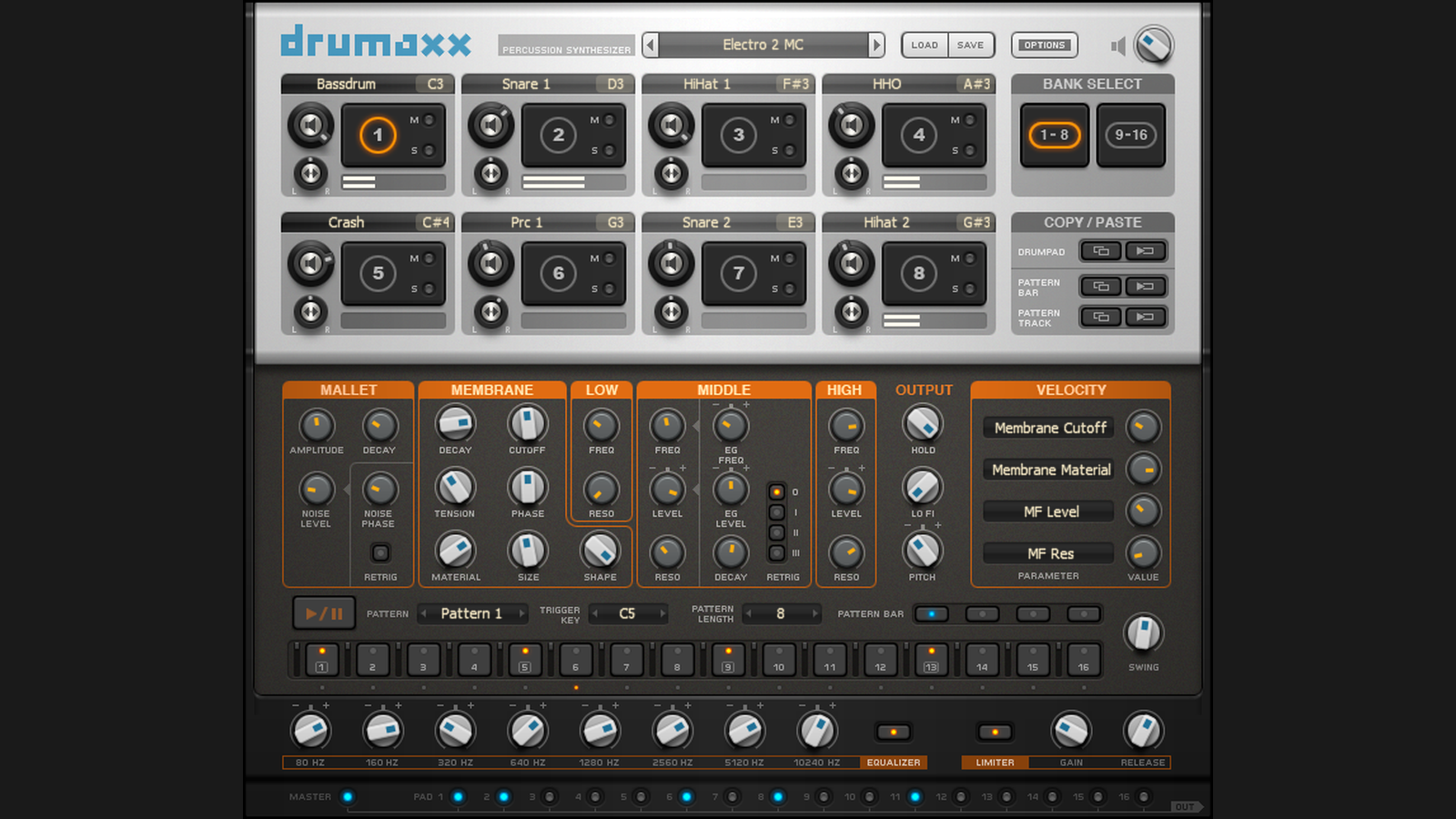Change the trigger key C5 field

coord(627,614)
